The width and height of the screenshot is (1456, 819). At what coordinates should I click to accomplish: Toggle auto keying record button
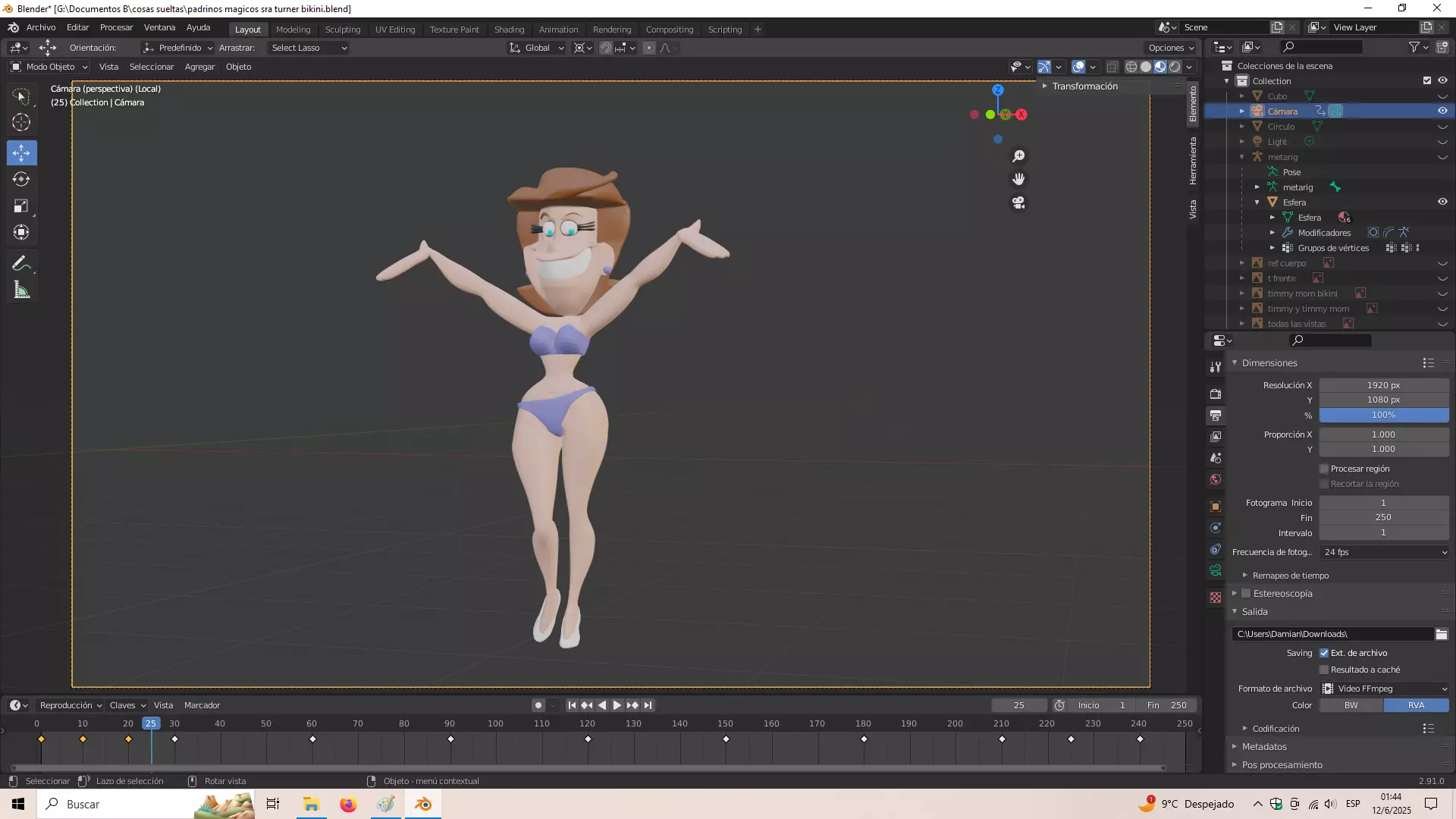pyautogui.click(x=538, y=705)
